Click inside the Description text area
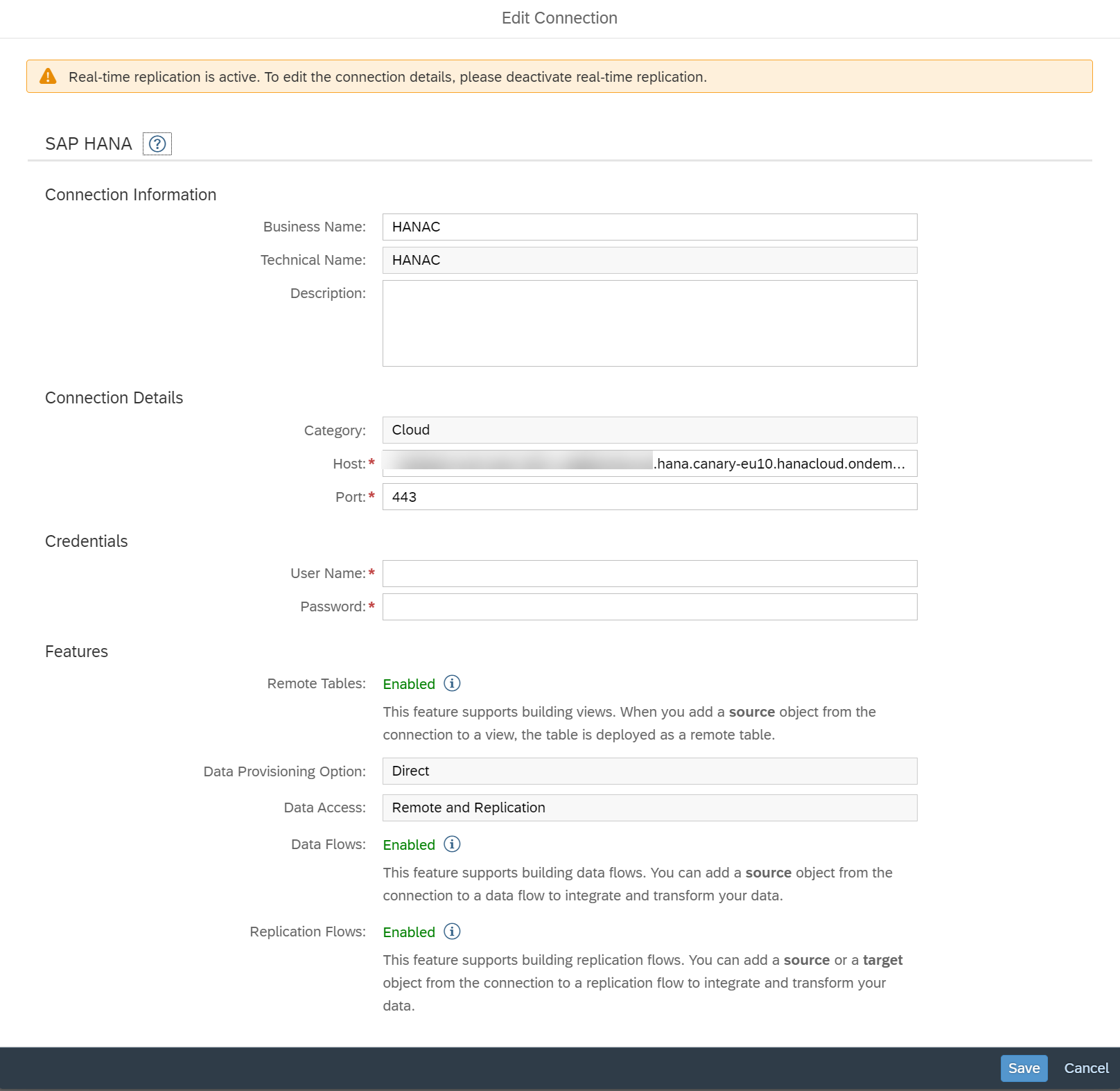 (649, 322)
